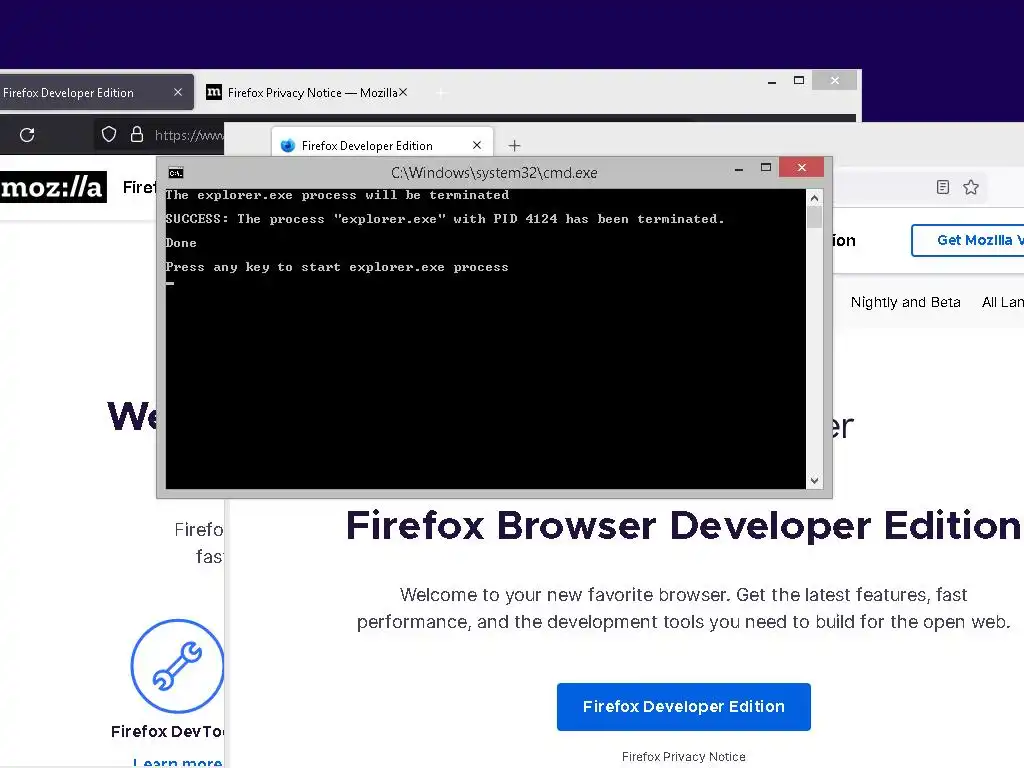Click the cmd scrollbar down arrow
The width and height of the screenshot is (1024, 768).
coord(814,481)
